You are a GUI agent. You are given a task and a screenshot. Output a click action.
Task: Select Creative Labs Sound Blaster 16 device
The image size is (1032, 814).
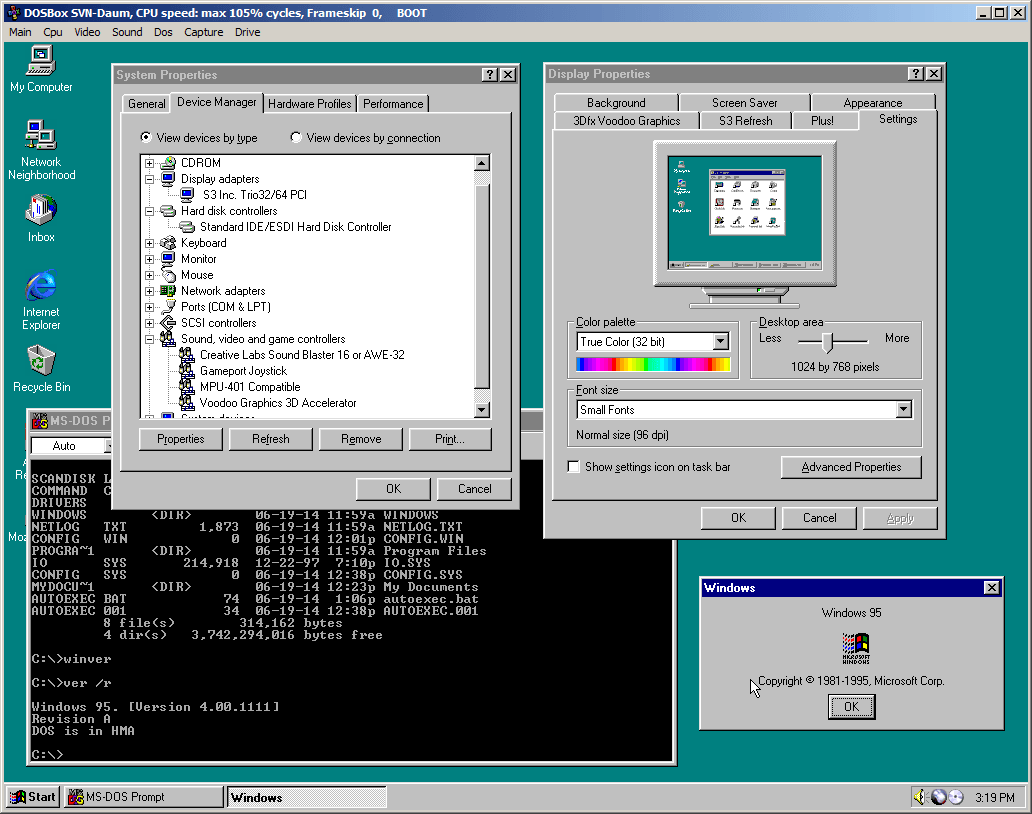tap(301, 355)
